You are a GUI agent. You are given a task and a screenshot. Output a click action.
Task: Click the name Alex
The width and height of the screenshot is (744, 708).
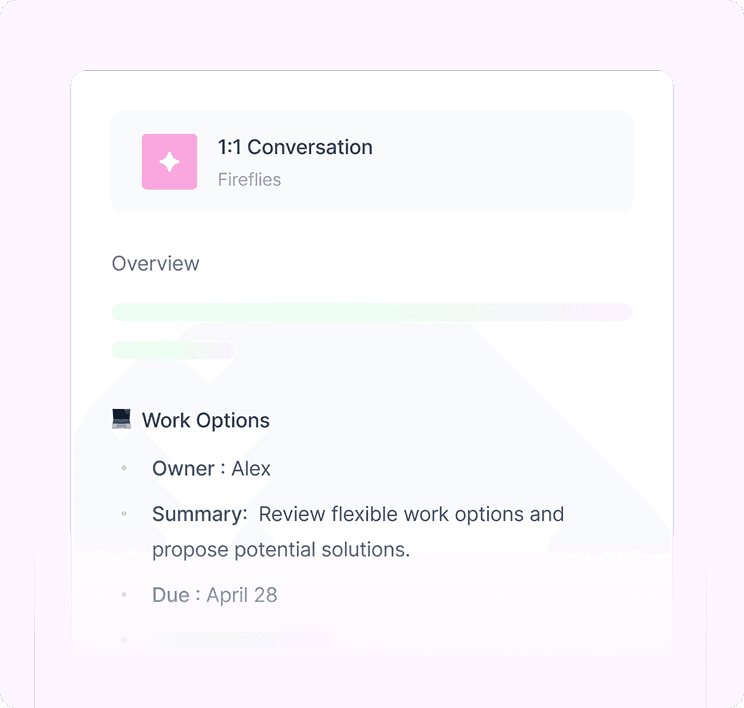[x=251, y=469]
